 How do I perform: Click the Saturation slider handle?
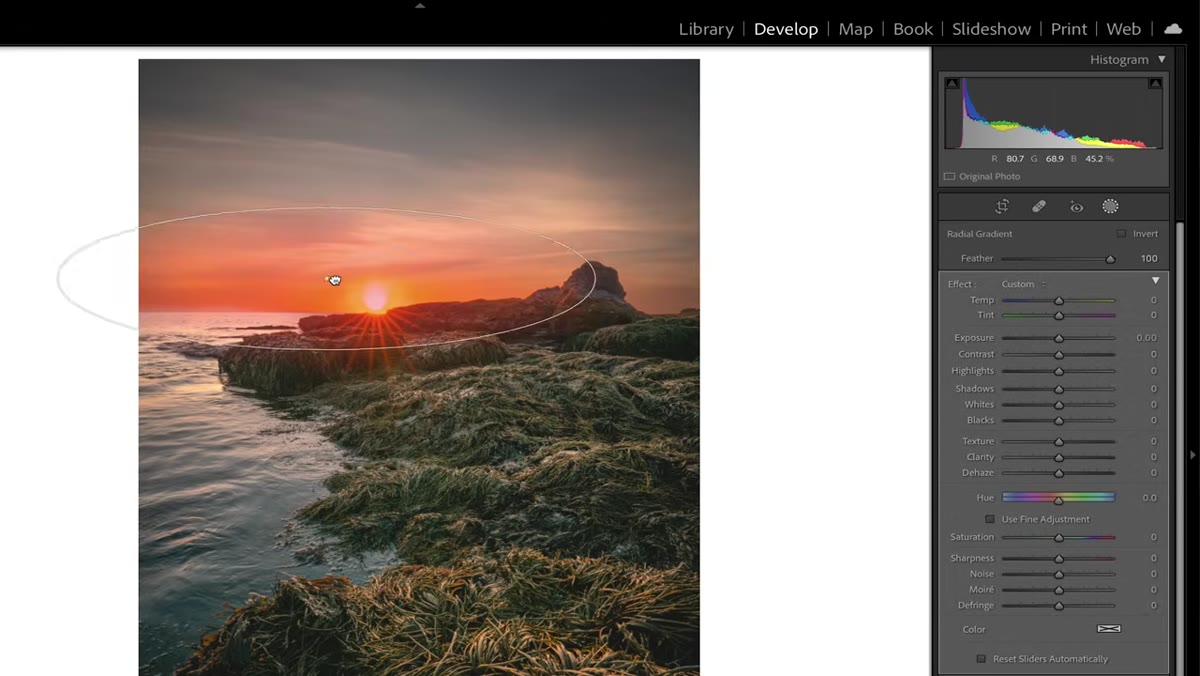[1059, 538]
